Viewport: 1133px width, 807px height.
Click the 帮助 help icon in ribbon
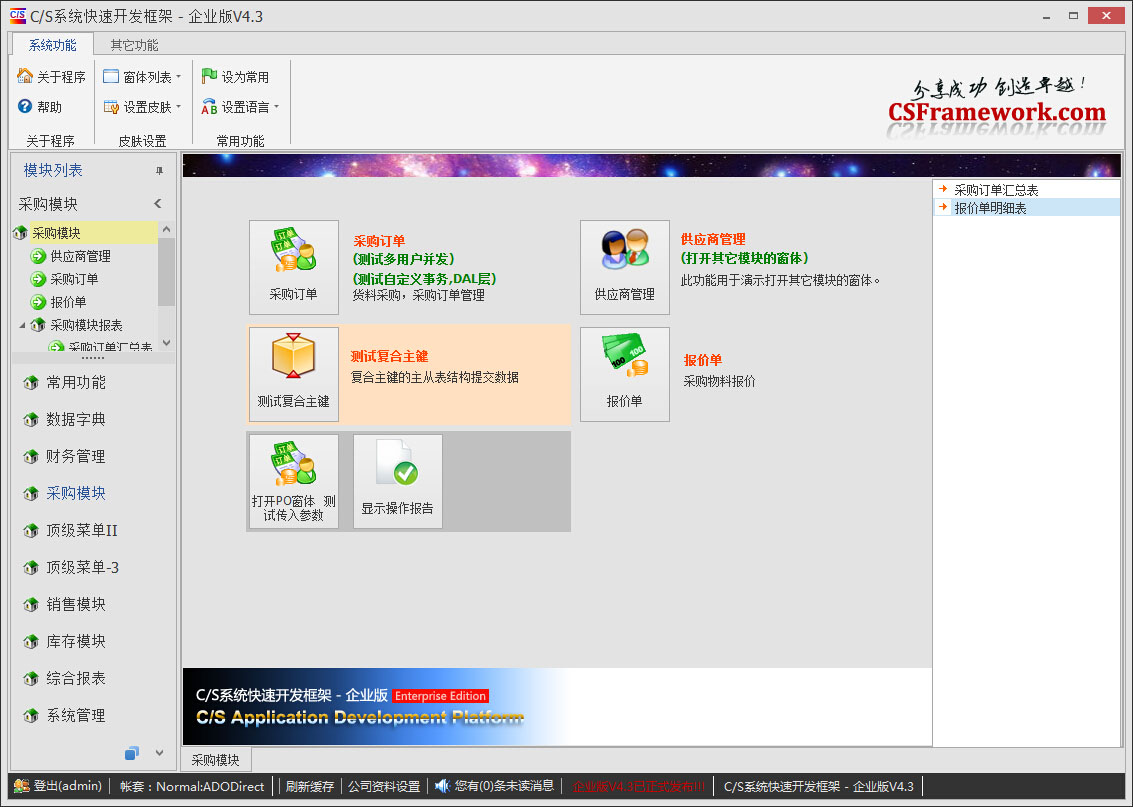(x=26, y=107)
